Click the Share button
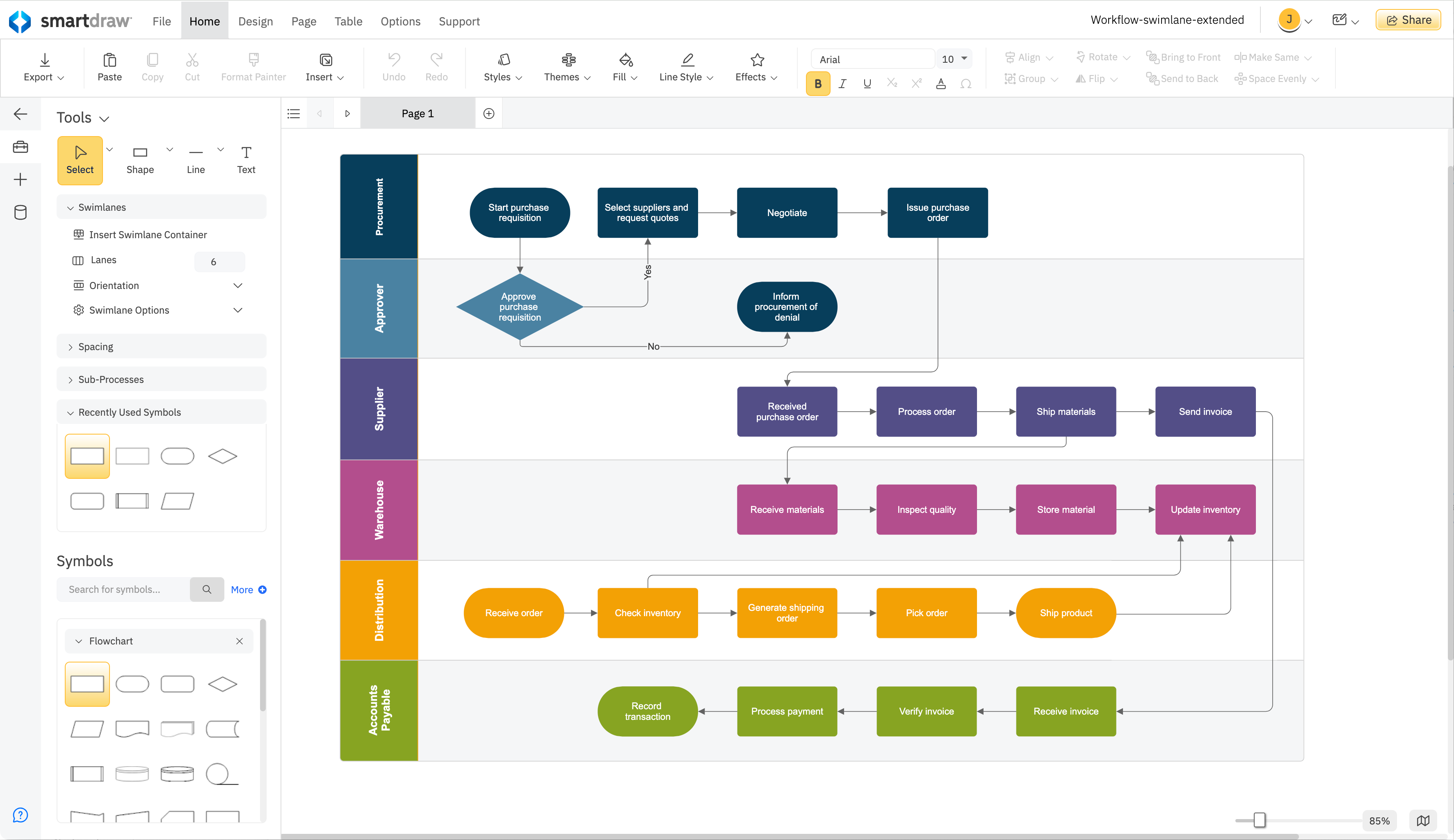Image resolution: width=1454 pixels, height=840 pixels. [1408, 19]
